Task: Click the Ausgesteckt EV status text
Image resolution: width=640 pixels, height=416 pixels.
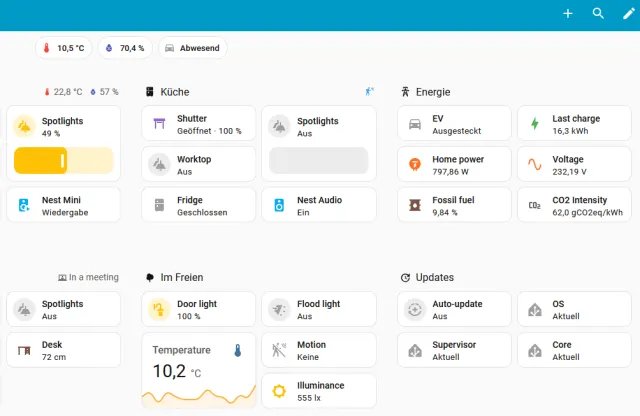Action: [x=456, y=131]
